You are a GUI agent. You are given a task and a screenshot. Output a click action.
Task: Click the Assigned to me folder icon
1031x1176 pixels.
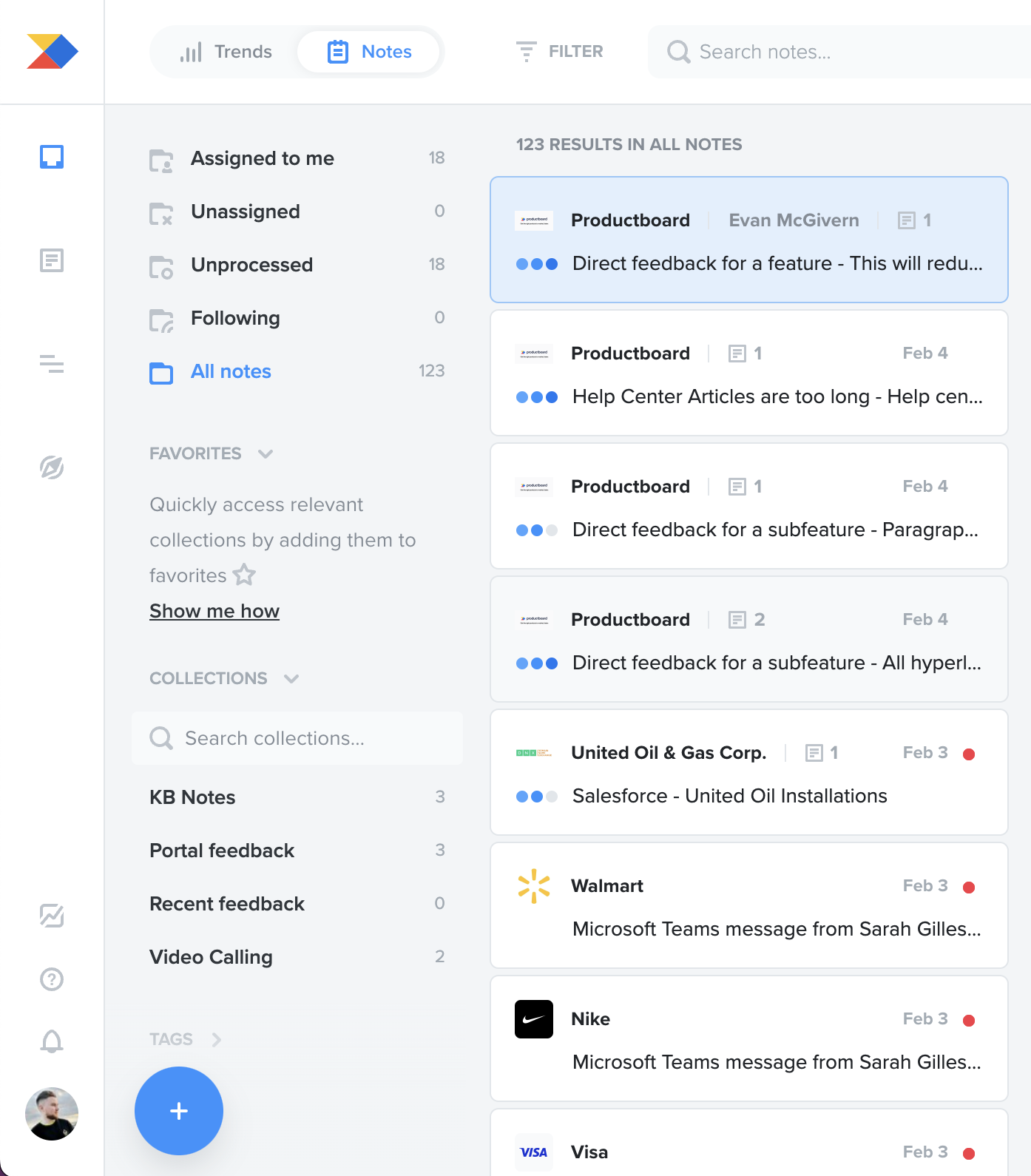pyautogui.click(x=161, y=160)
